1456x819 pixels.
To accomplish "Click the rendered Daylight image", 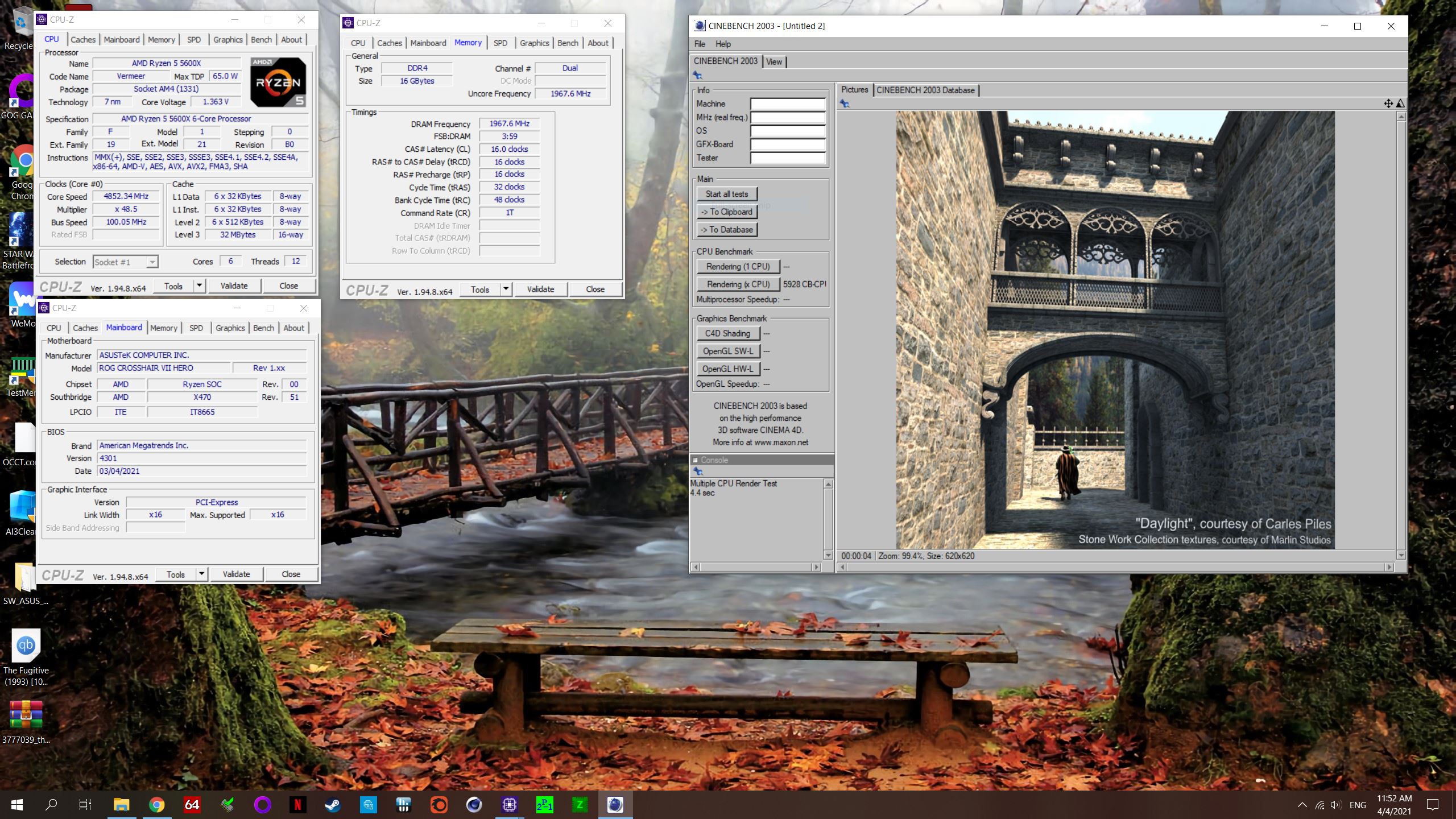I will (x=1115, y=330).
